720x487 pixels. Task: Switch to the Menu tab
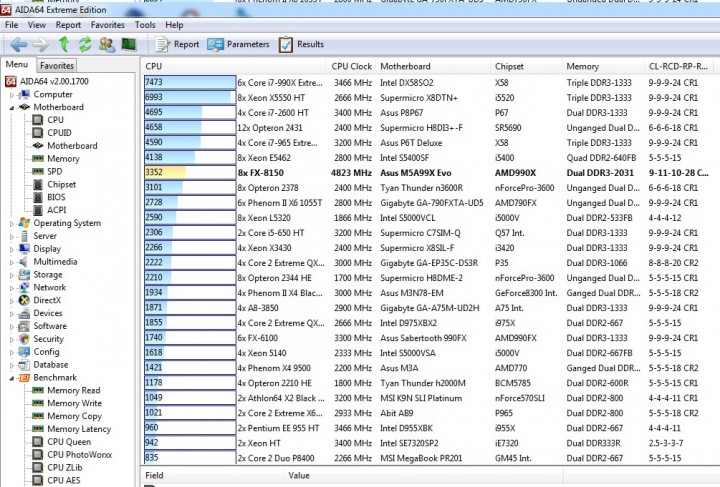pyautogui.click(x=17, y=65)
